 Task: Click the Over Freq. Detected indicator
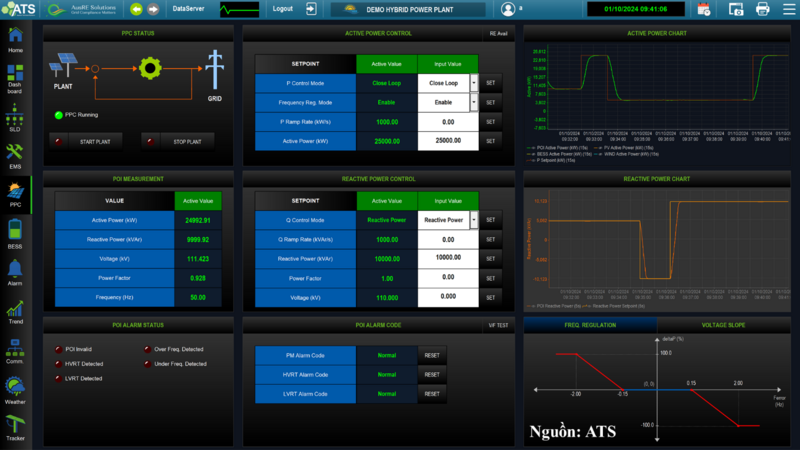[x=147, y=349]
